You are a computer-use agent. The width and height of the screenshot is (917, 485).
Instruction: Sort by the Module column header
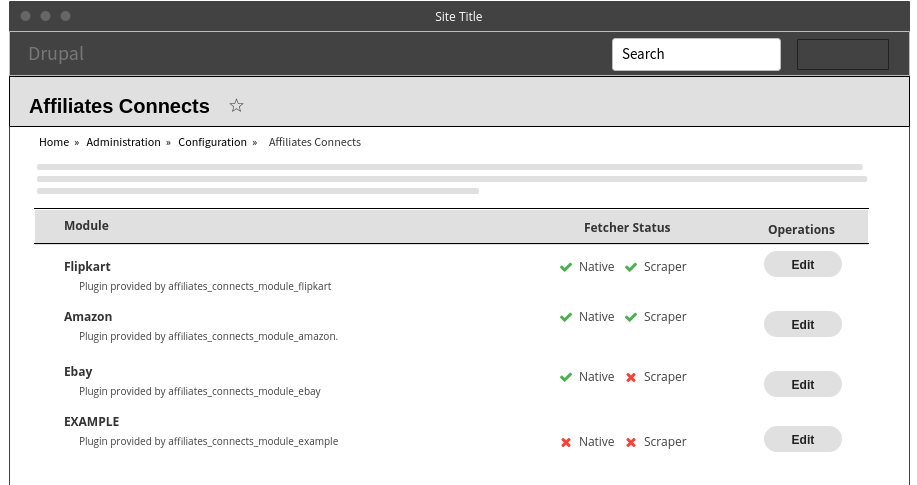click(86, 226)
